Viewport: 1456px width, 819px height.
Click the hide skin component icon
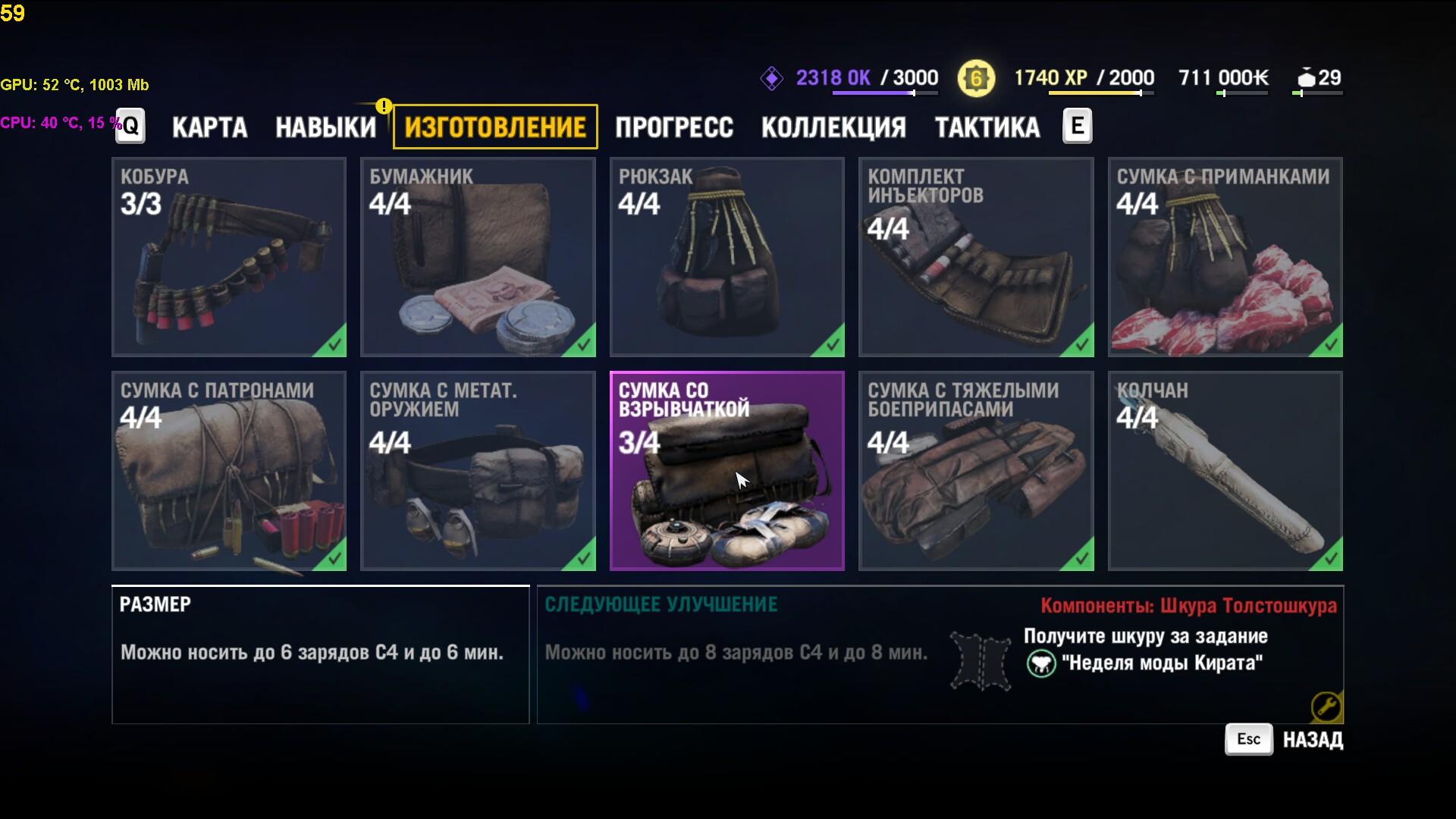pos(981,661)
